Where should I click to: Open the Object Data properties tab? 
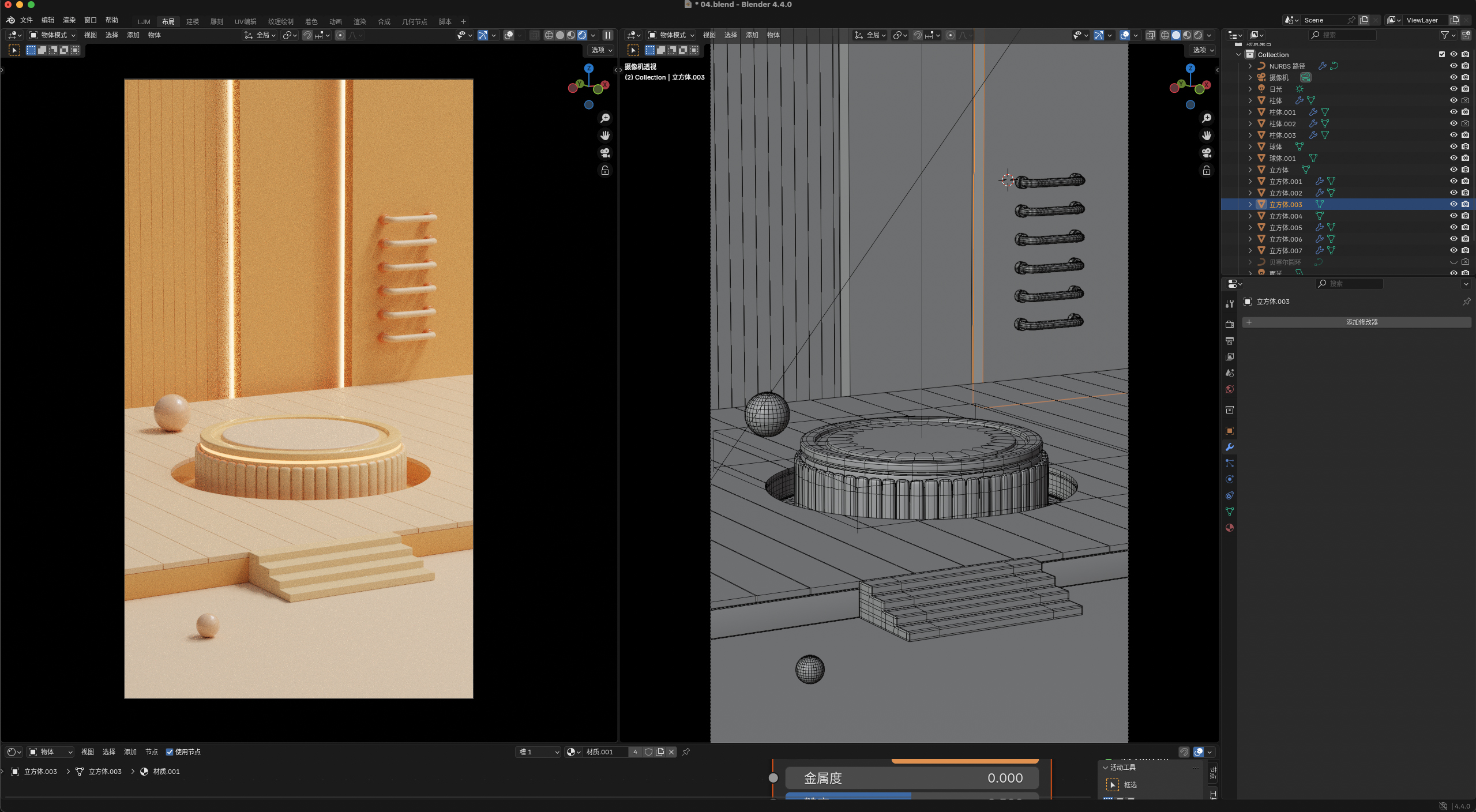pyautogui.click(x=1230, y=512)
